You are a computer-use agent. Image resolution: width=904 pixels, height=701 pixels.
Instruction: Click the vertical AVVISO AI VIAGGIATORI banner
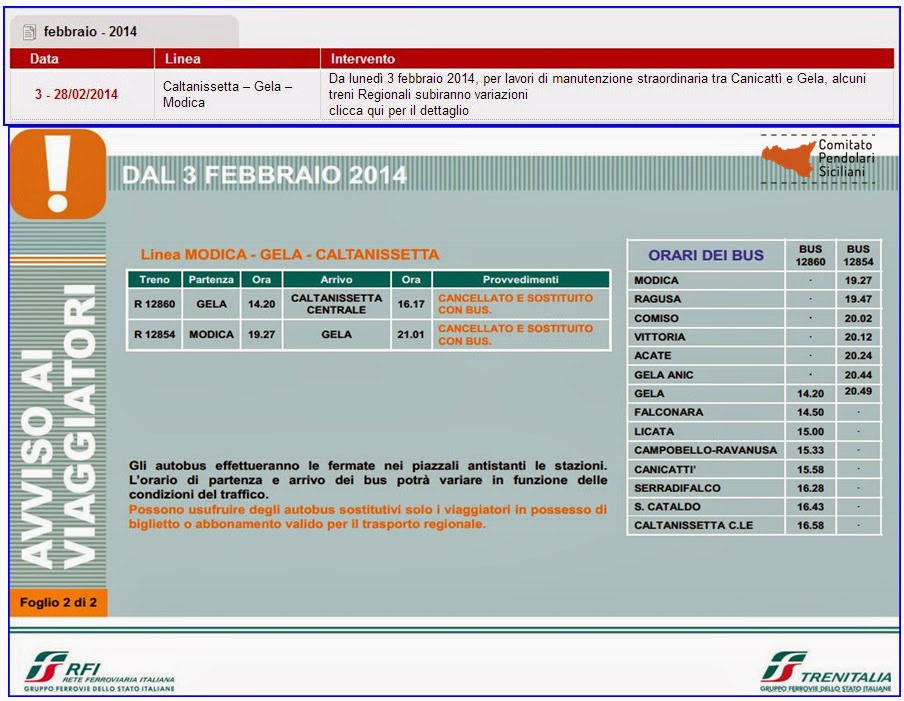pyautogui.click(x=58, y=427)
